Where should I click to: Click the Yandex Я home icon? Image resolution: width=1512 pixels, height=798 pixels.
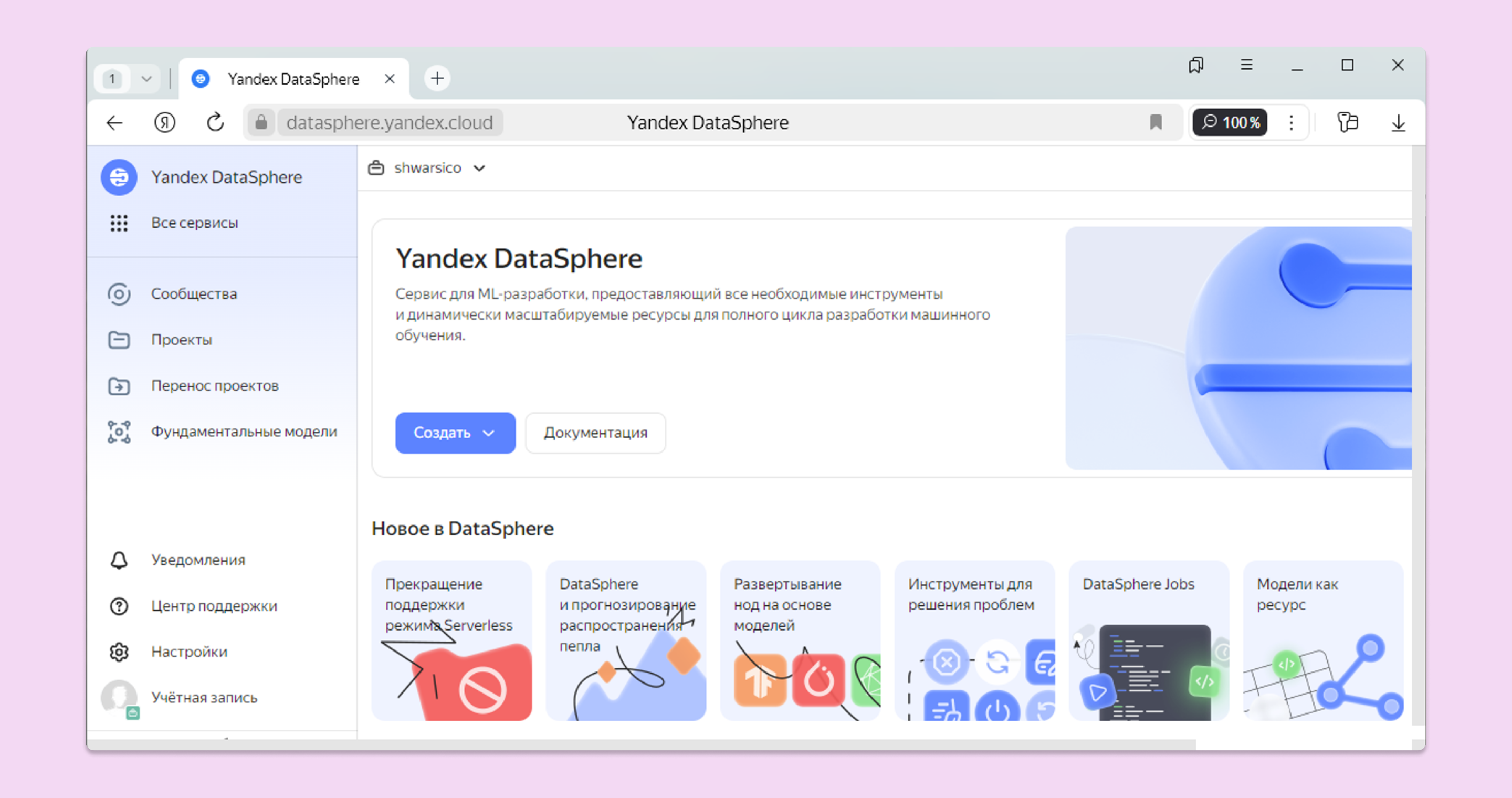click(x=165, y=123)
